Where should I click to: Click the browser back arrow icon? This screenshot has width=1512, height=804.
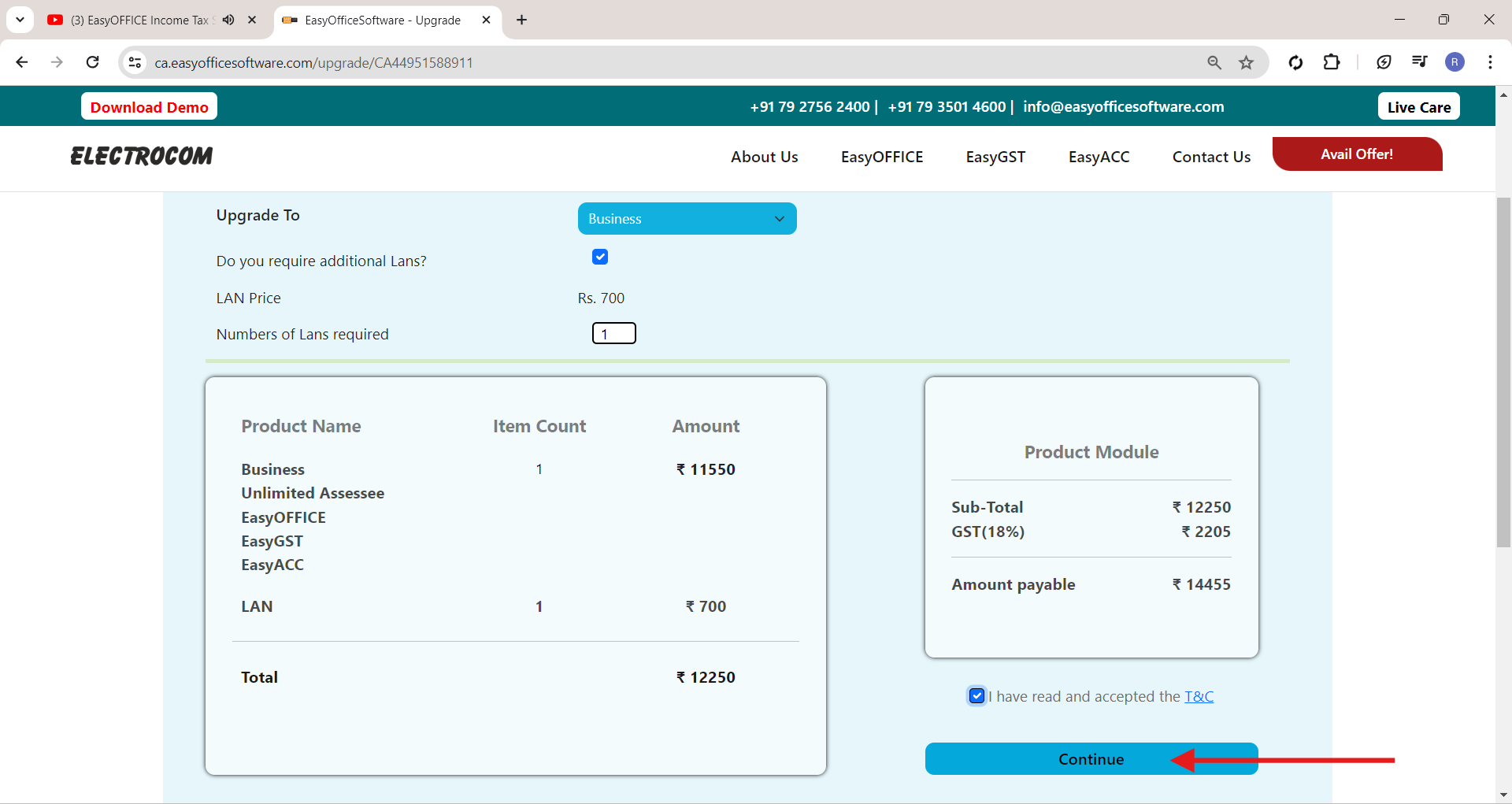coord(22,62)
